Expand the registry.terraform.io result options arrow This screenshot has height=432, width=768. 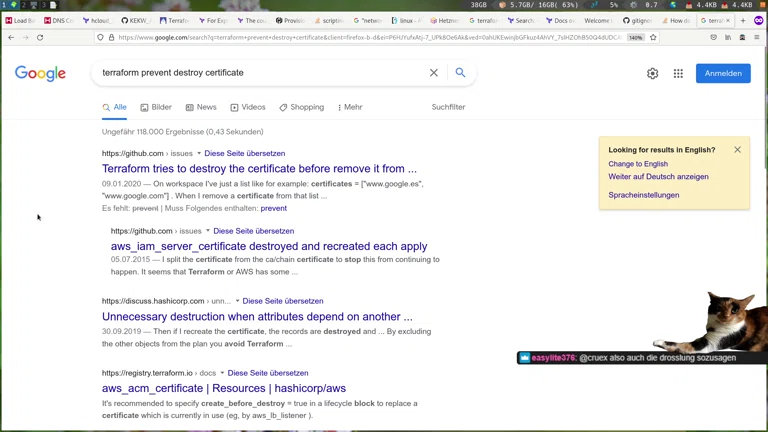[x=222, y=373]
